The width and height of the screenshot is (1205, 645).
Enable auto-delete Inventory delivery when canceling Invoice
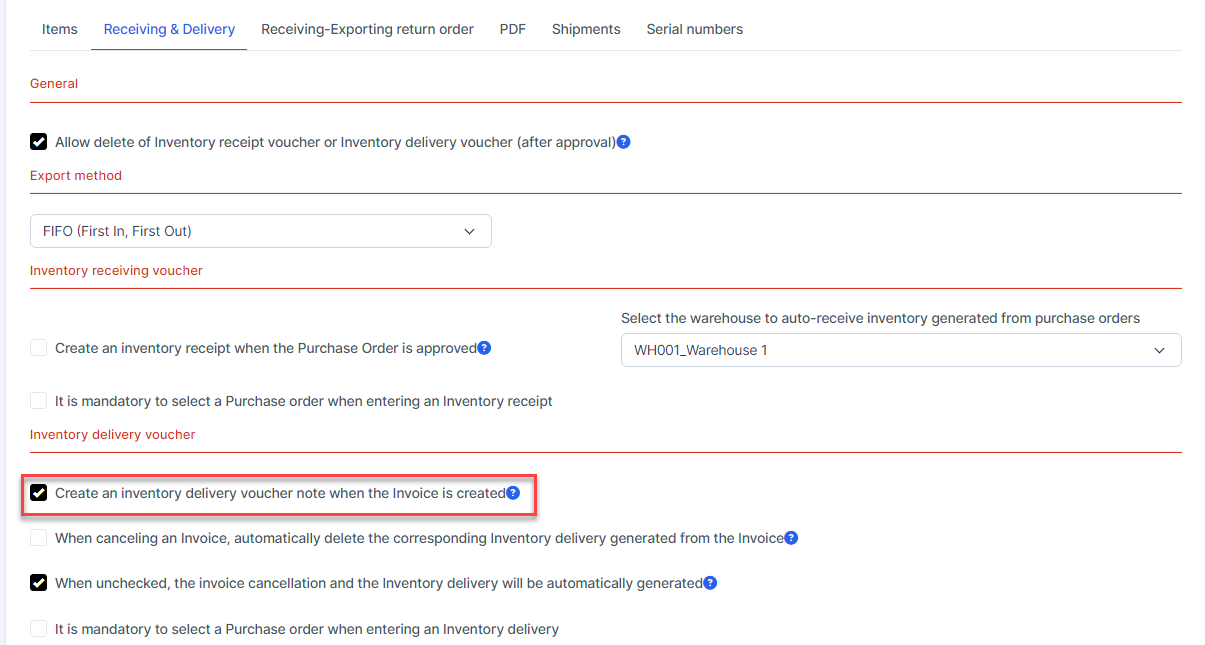click(39, 538)
